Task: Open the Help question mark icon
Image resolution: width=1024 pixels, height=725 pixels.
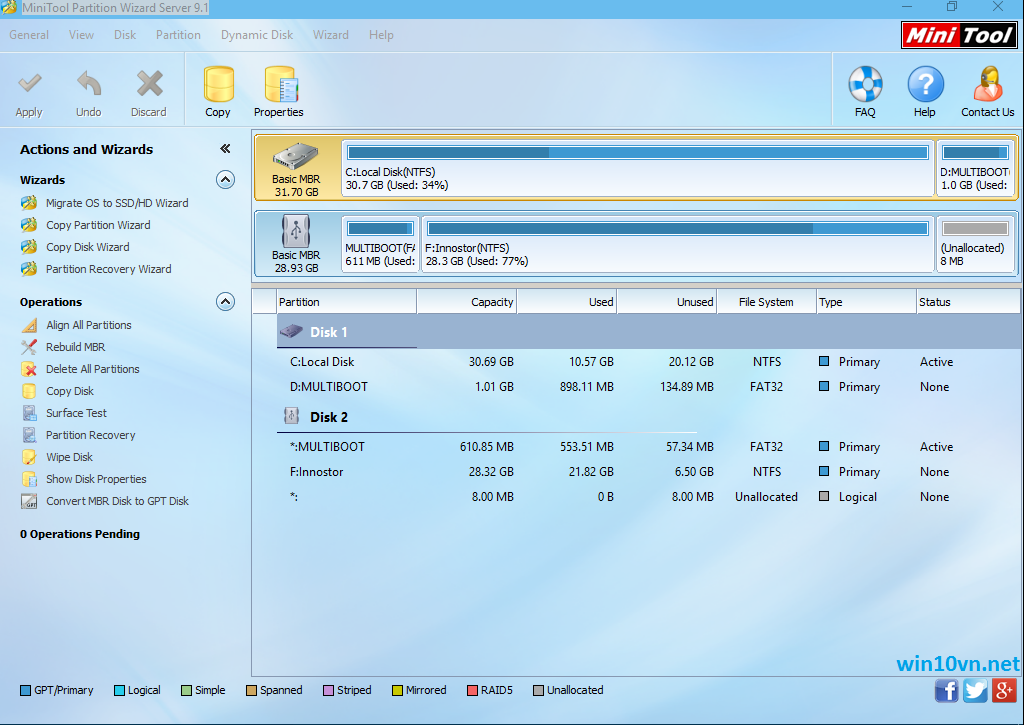Action: (925, 84)
